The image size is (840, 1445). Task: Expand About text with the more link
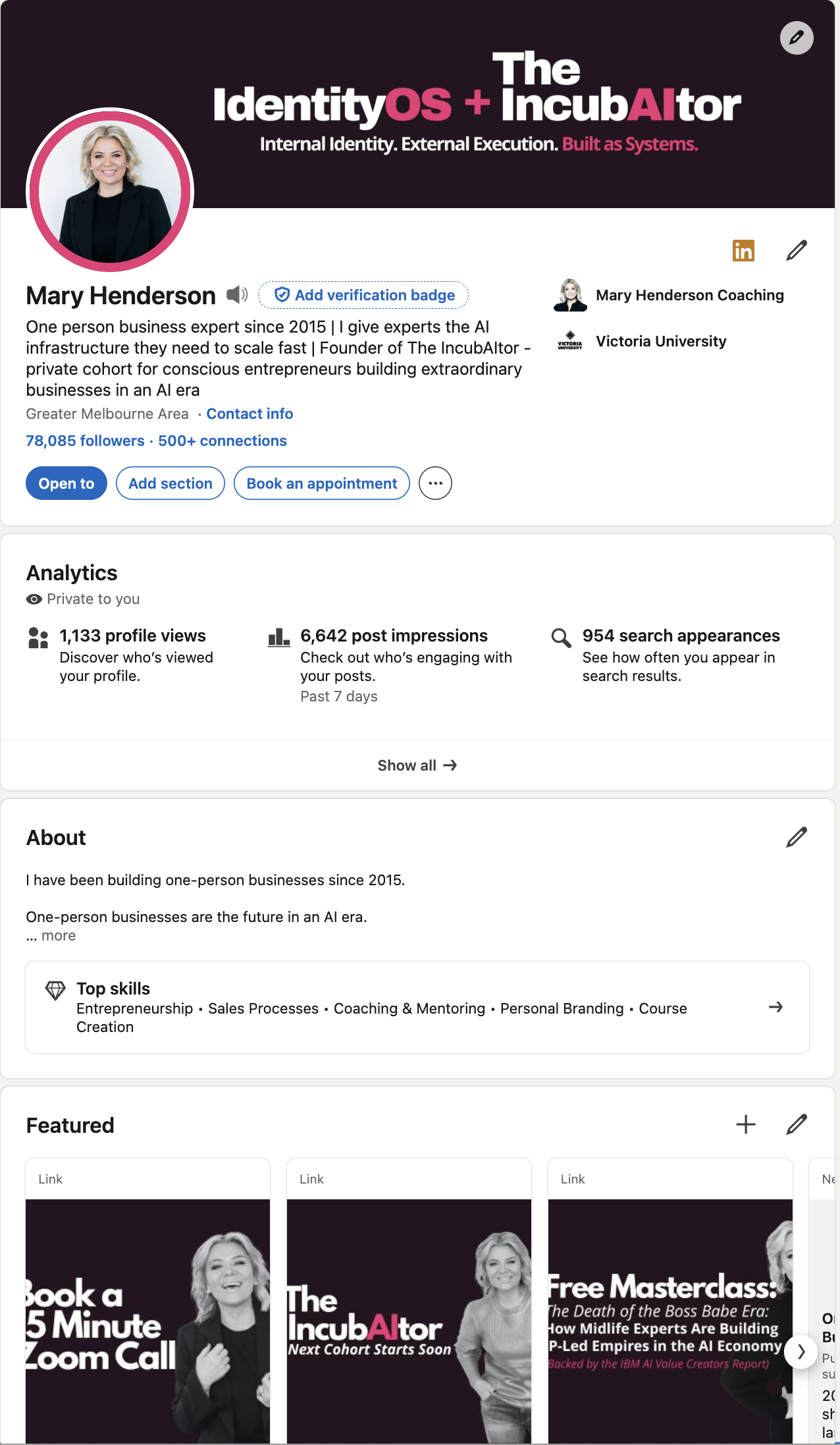point(58,936)
